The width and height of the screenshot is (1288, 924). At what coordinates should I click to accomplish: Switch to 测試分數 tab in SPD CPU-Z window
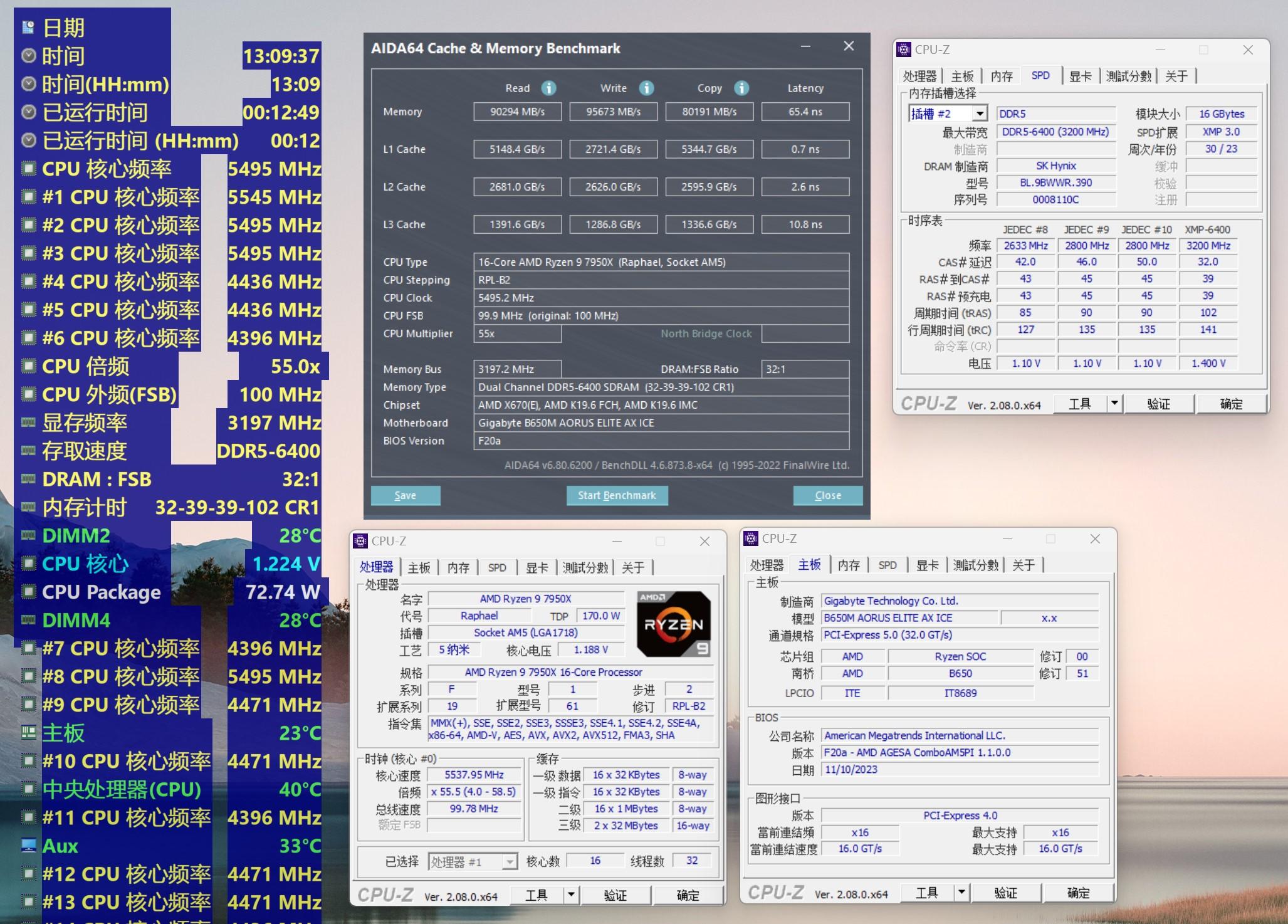pyautogui.click(x=1129, y=76)
